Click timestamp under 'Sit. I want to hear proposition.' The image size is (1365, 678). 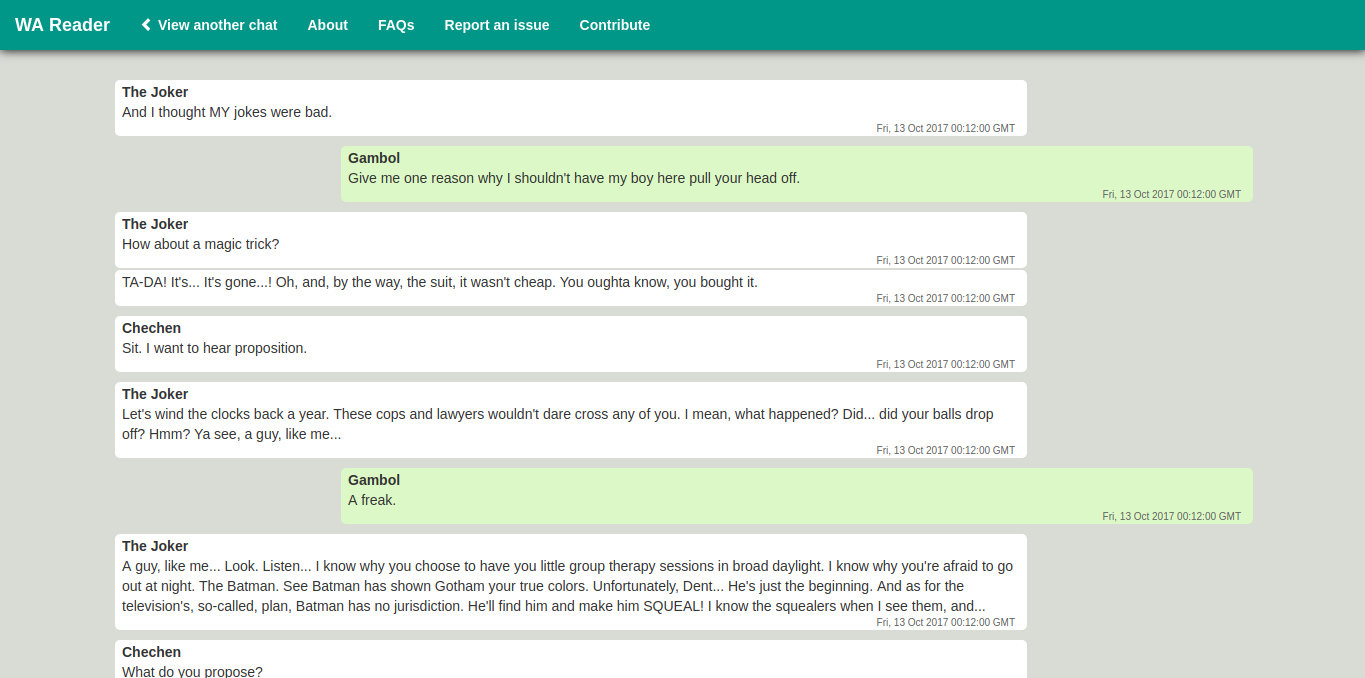tap(945, 364)
